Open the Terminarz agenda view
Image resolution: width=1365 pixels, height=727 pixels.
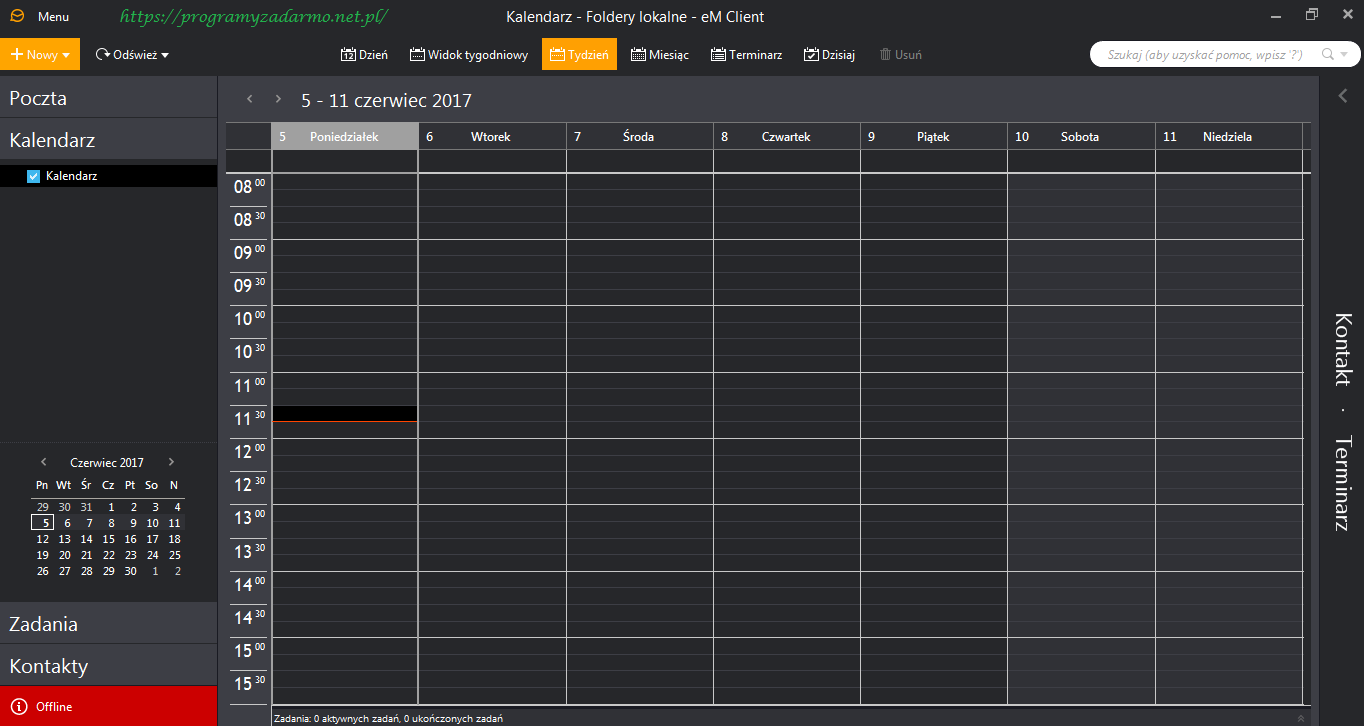tap(746, 55)
